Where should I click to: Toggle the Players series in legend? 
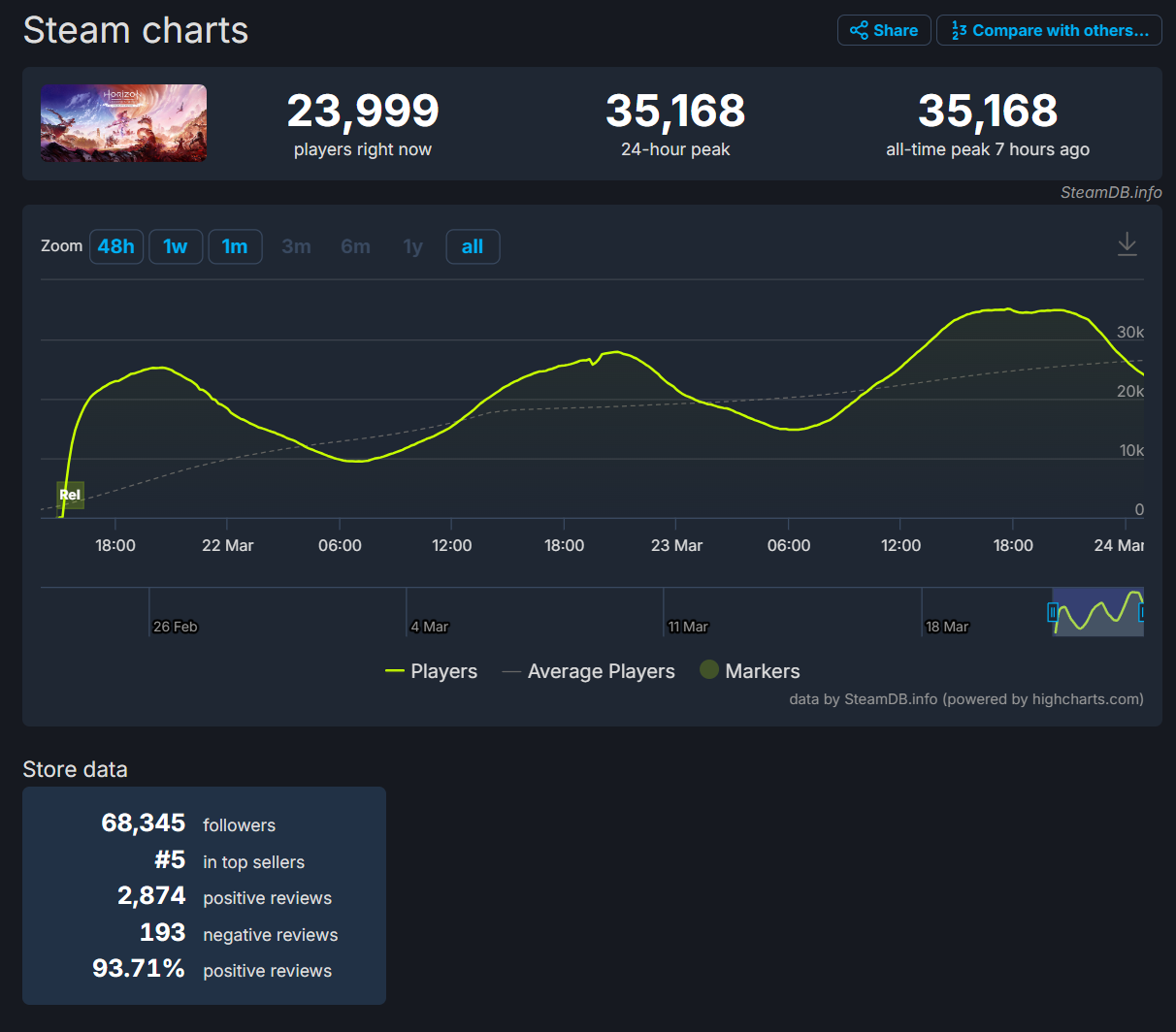pos(432,671)
